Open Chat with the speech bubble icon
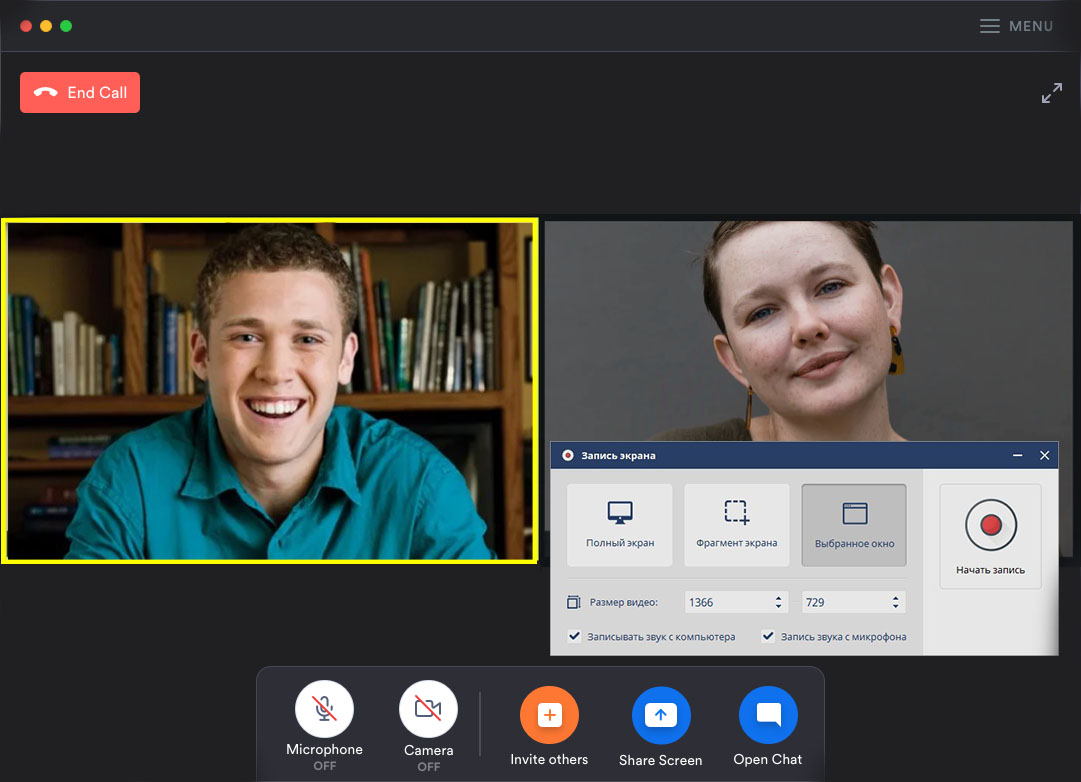Screen dimensions: 1081x782 tap(767, 716)
